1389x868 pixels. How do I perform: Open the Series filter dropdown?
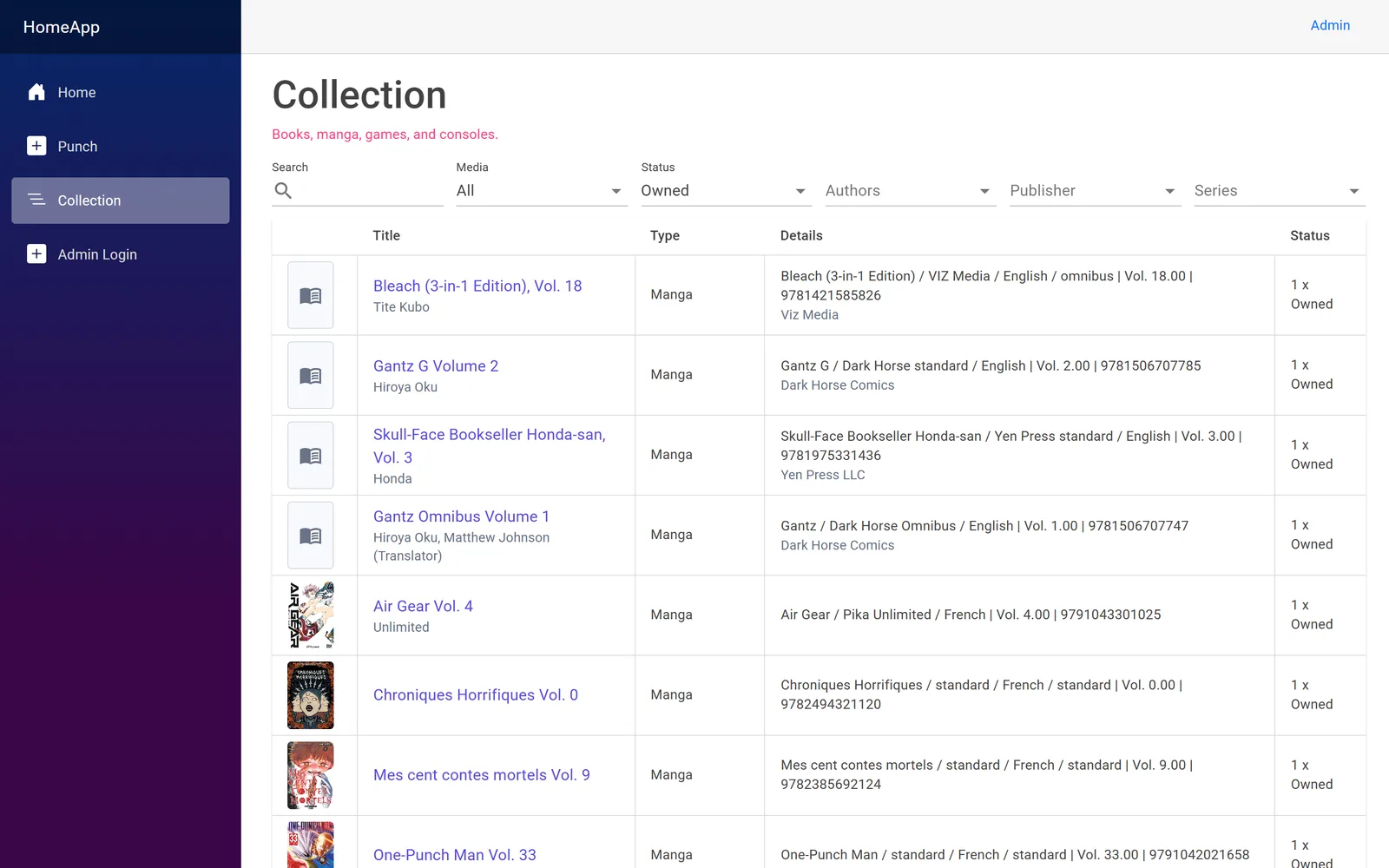coord(1278,191)
